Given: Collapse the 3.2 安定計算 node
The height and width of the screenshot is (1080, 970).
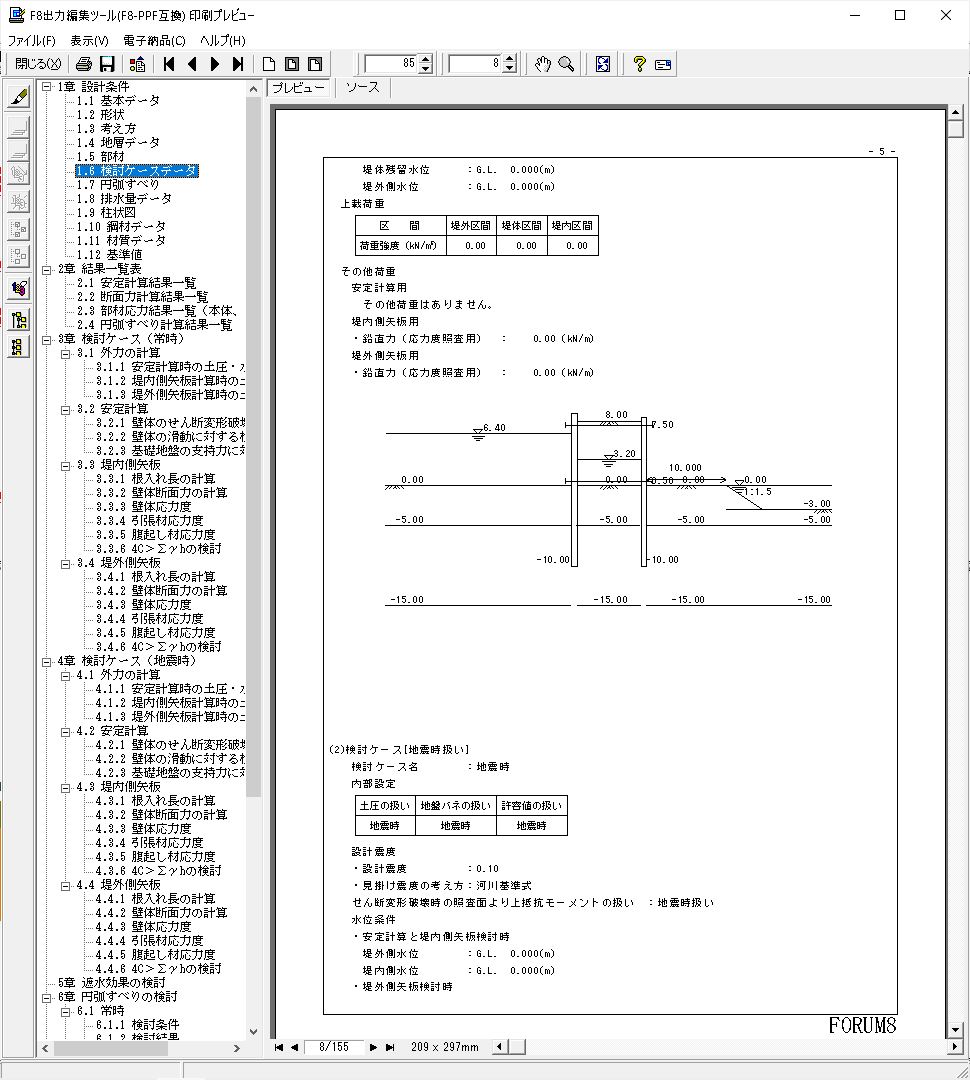Looking at the screenshot, I should pyautogui.click(x=66, y=409).
